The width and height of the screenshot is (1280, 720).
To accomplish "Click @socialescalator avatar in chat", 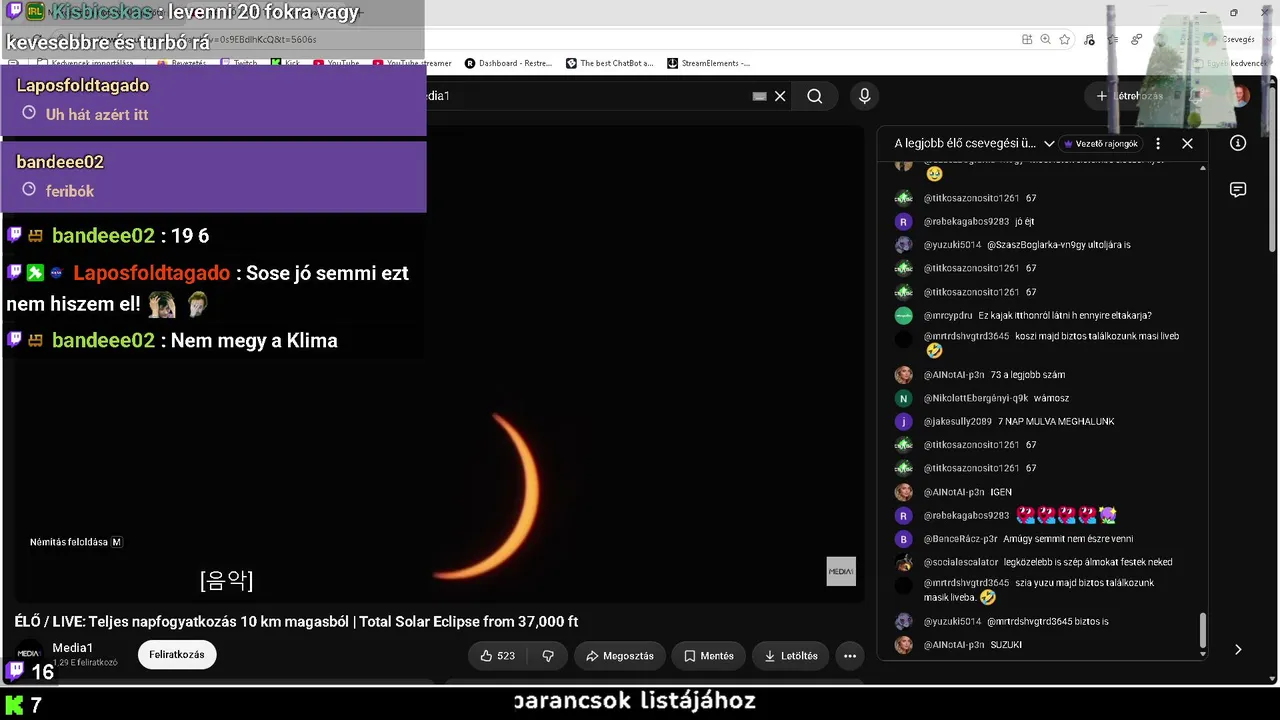I will [x=904, y=563].
